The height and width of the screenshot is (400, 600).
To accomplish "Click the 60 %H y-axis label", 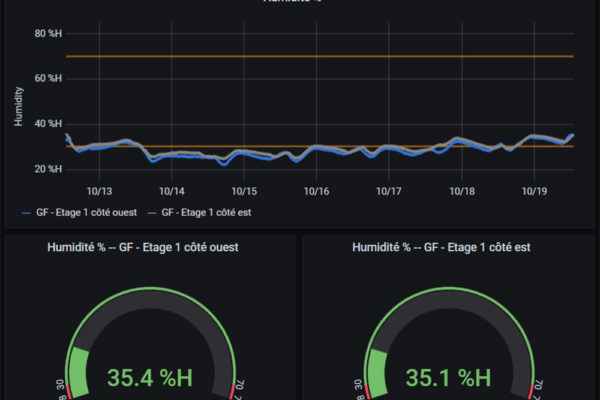I will click(48, 78).
